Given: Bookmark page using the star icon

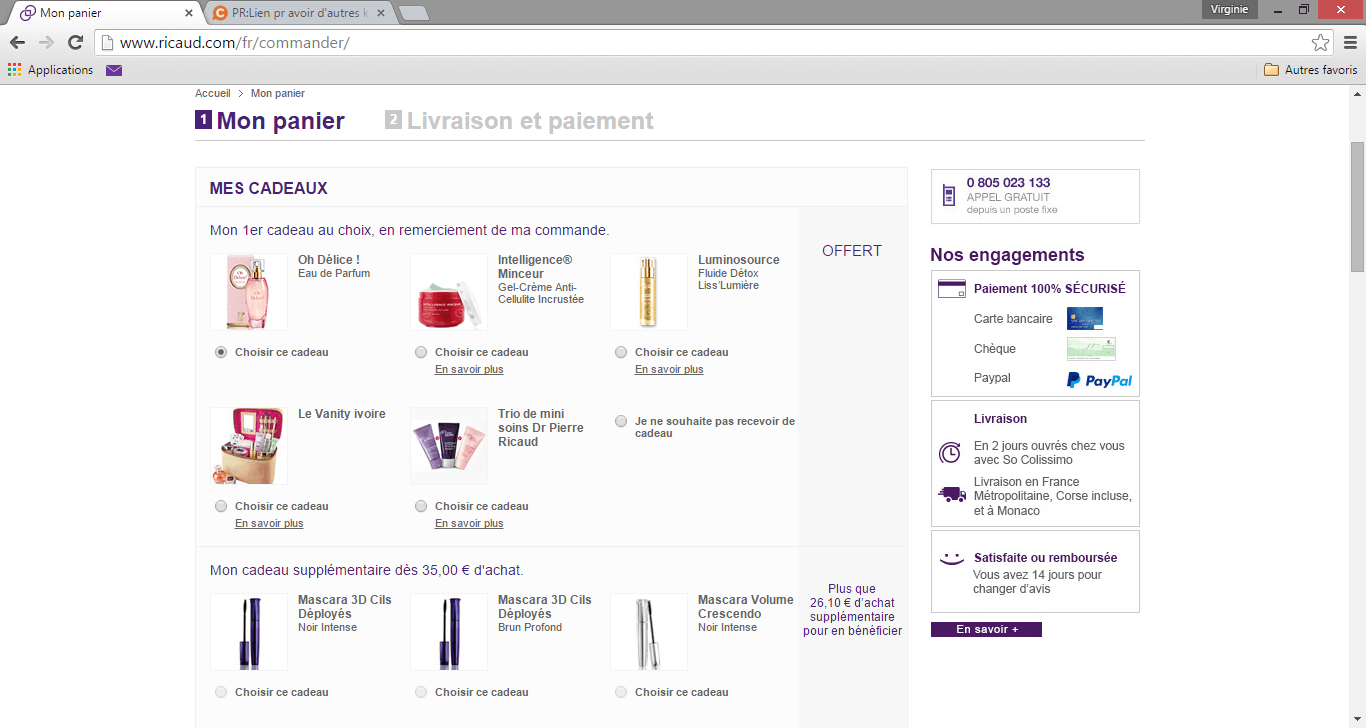Looking at the screenshot, I should point(1320,42).
